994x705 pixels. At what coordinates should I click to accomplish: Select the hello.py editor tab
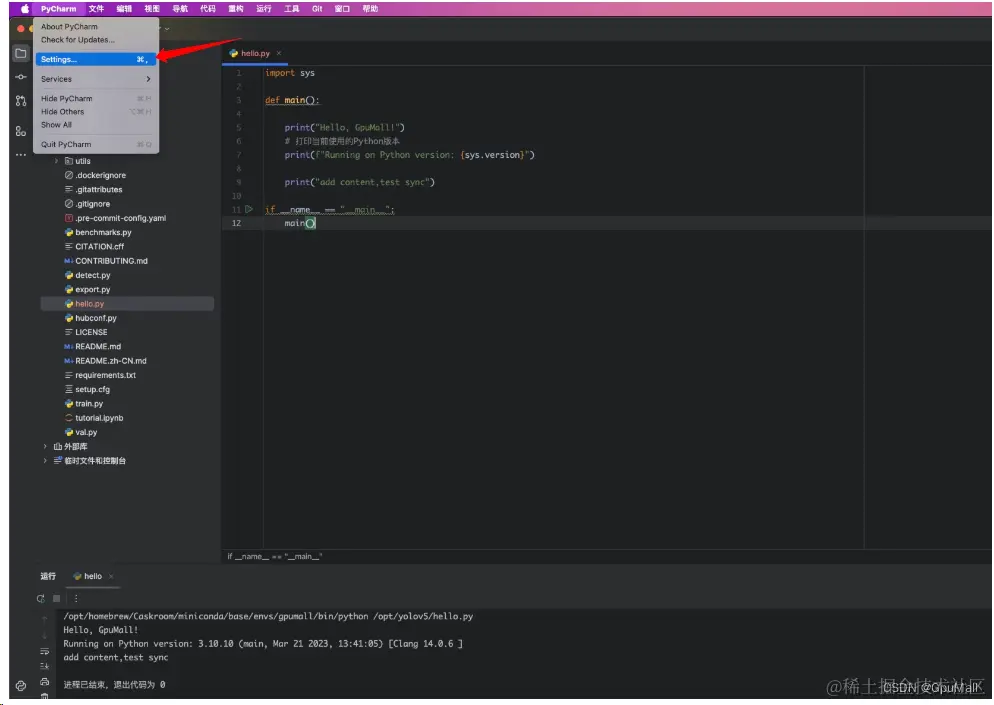point(255,53)
